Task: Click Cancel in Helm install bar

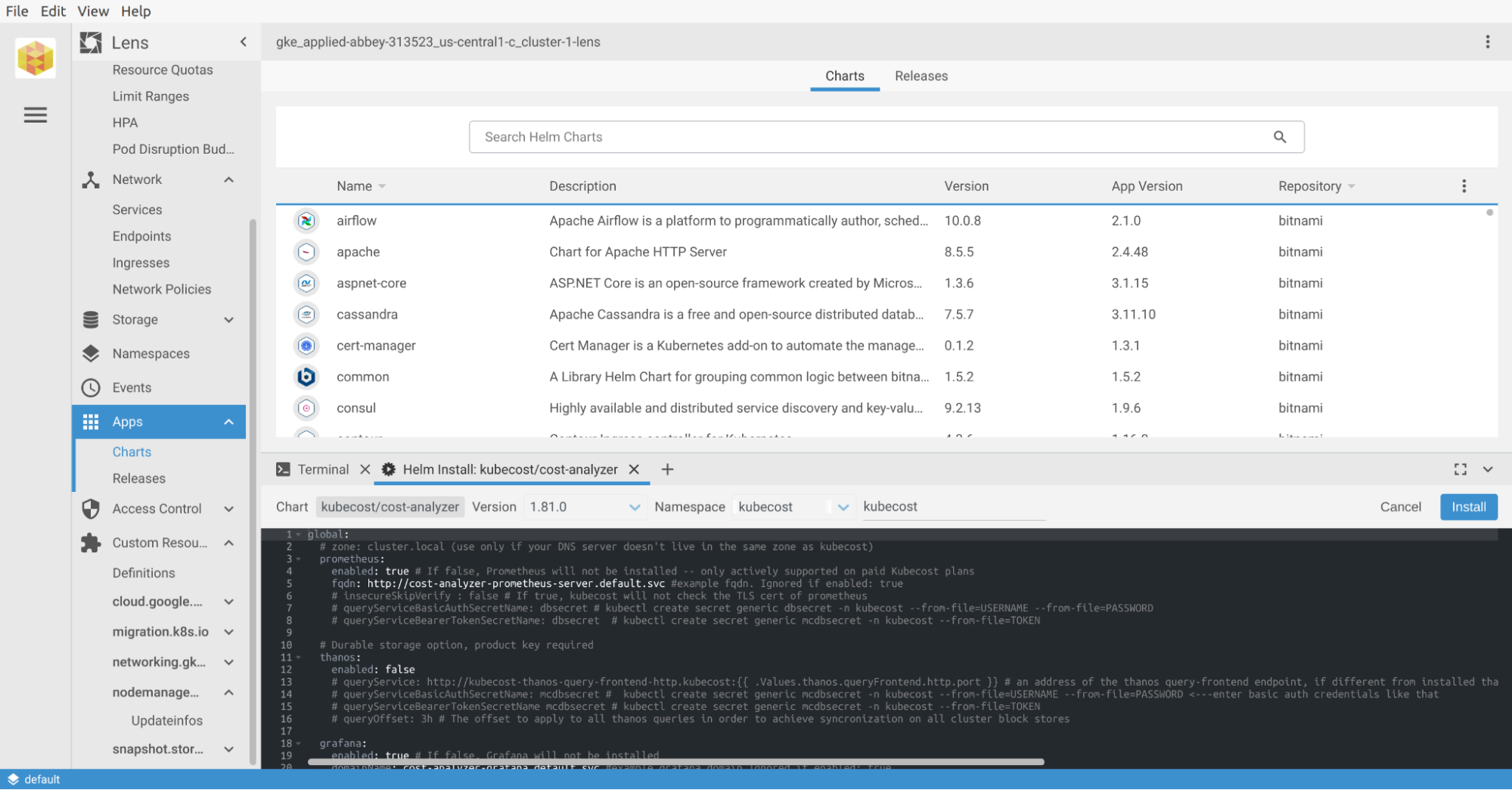Action: (1400, 507)
